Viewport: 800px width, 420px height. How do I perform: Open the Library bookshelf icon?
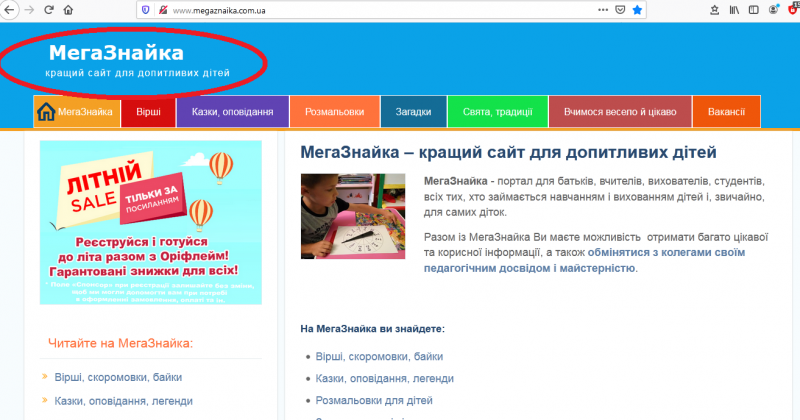tap(733, 9)
